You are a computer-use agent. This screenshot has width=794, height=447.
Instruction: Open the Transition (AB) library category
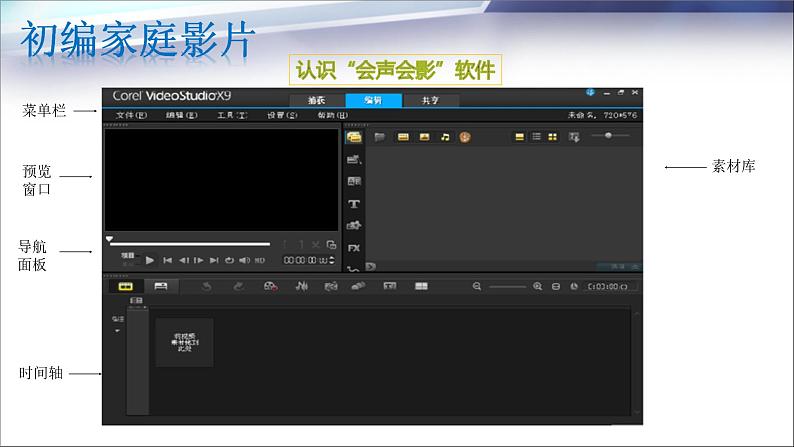354,181
